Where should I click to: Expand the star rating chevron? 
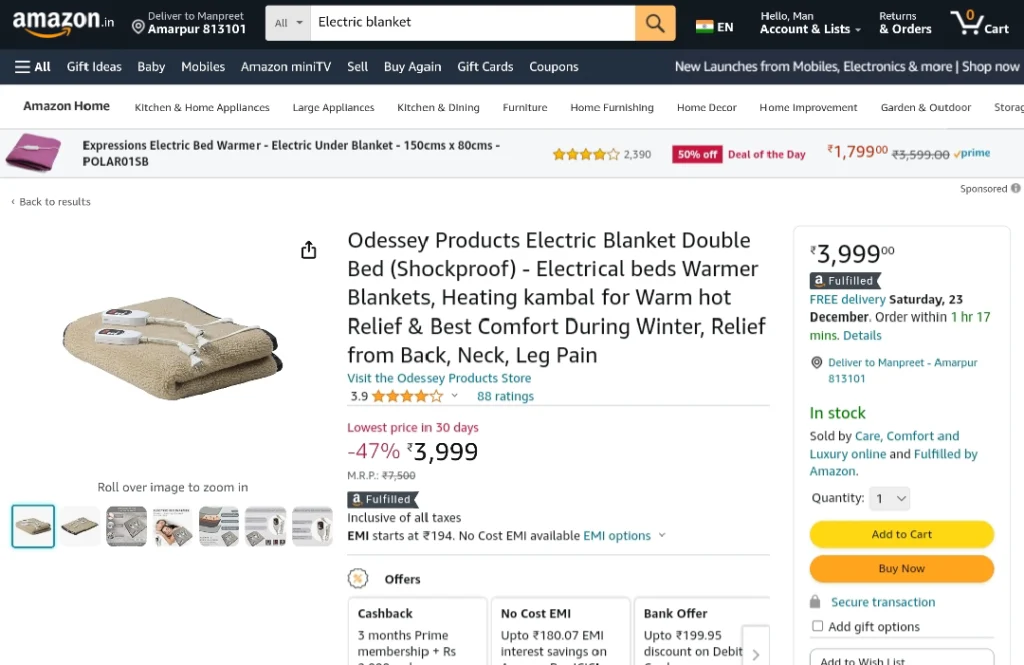[455, 396]
